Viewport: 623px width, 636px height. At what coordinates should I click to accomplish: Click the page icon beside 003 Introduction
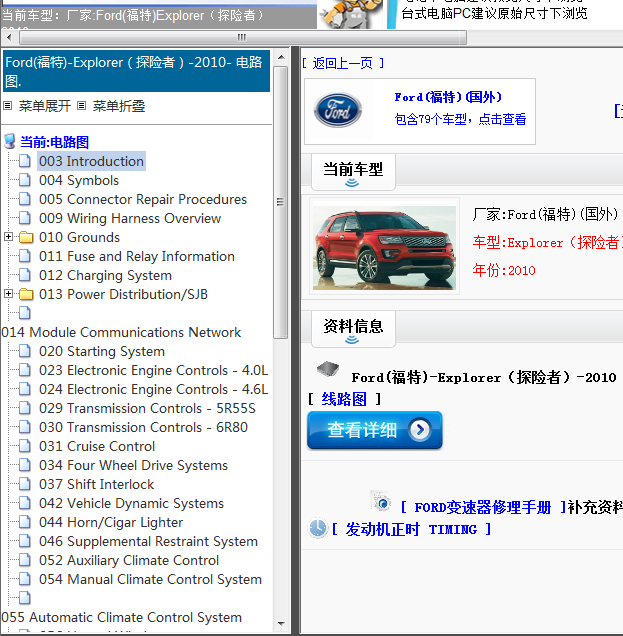coord(25,161)
